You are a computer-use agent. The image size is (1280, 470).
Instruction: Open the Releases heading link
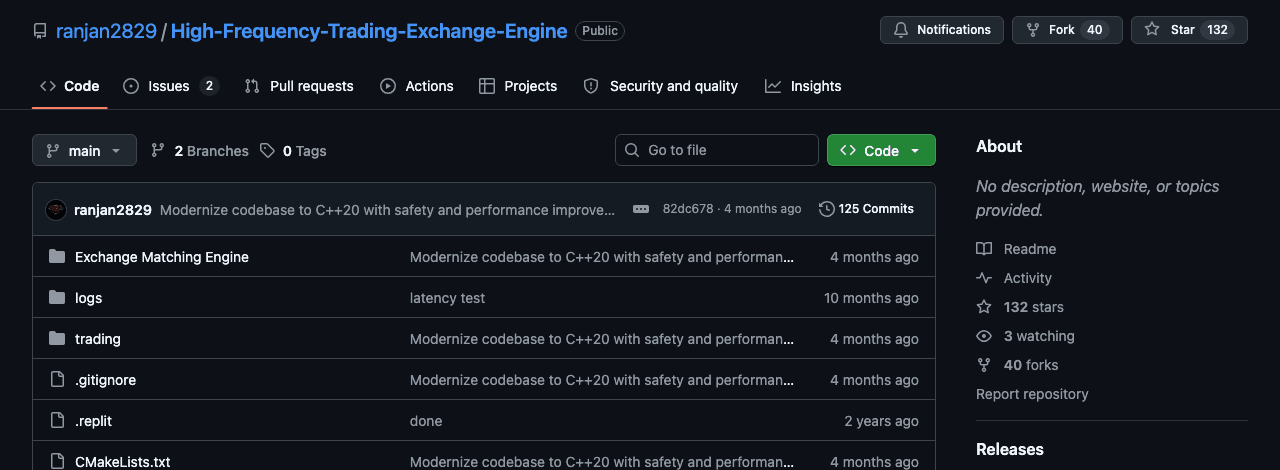coord(1010,449)
